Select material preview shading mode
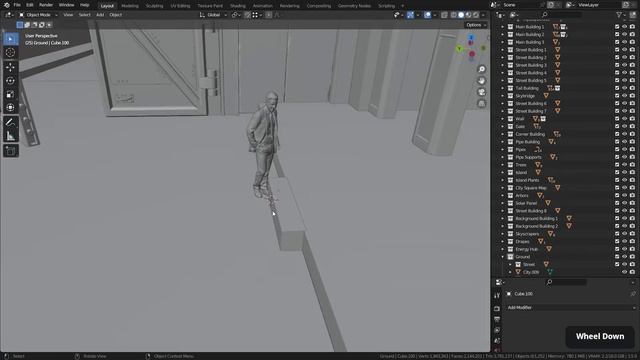Screen dimensions: 640x360 coord(468,15)
